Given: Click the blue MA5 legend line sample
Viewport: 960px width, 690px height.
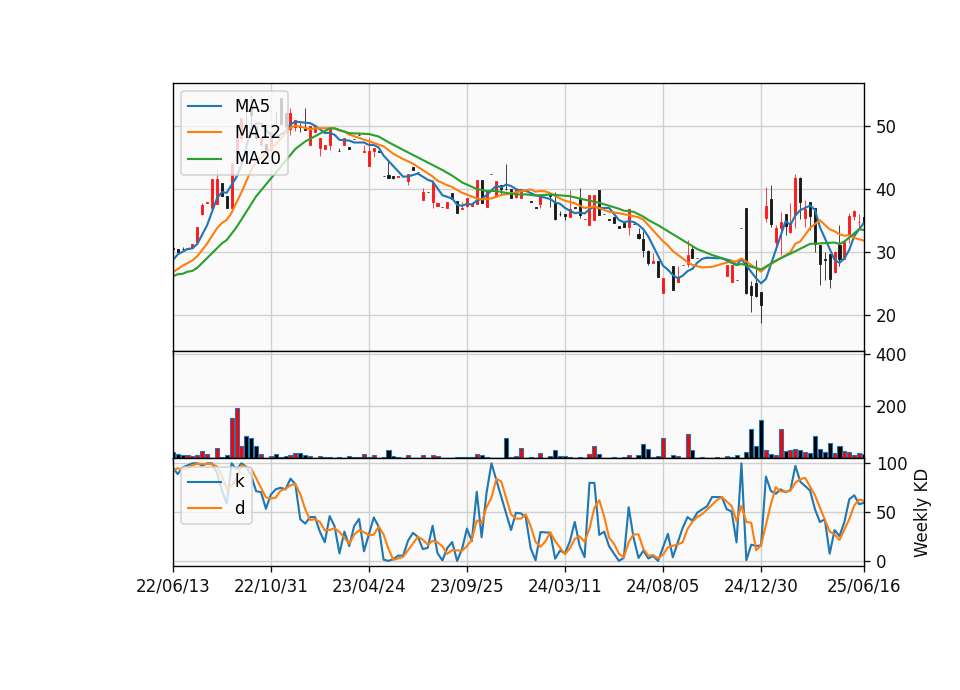Looking at the screenshot, I should (x=204, y=106).
